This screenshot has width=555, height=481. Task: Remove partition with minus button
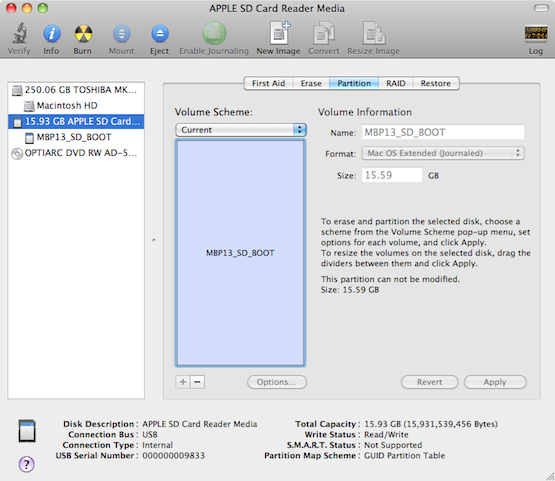click(198, 382)
